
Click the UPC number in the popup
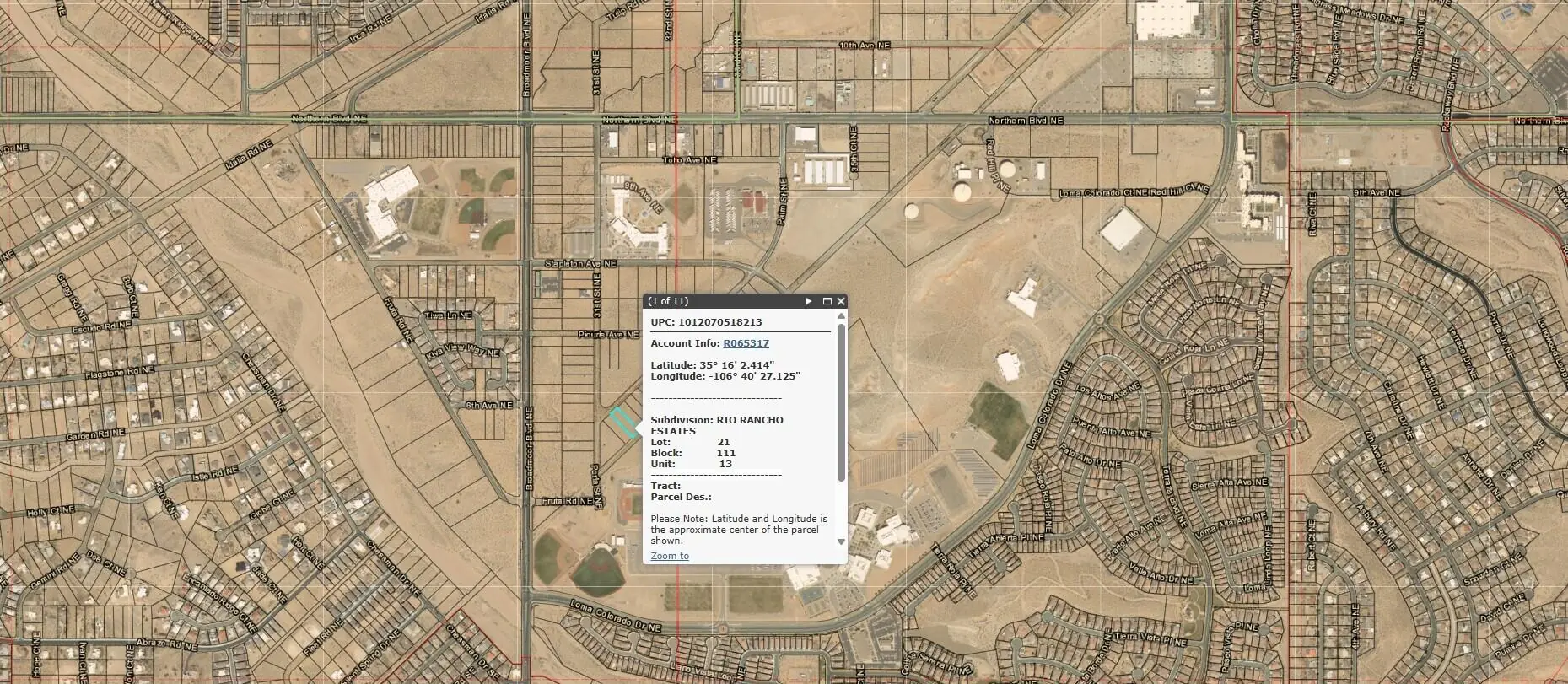[x=719, y=322]
